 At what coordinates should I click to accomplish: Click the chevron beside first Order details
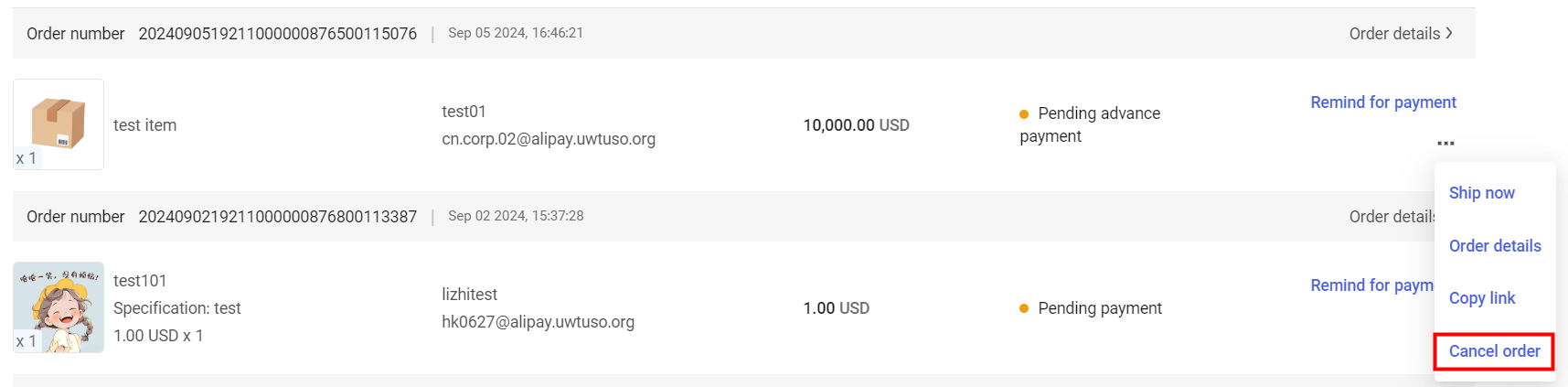(x=1449, y=33)
